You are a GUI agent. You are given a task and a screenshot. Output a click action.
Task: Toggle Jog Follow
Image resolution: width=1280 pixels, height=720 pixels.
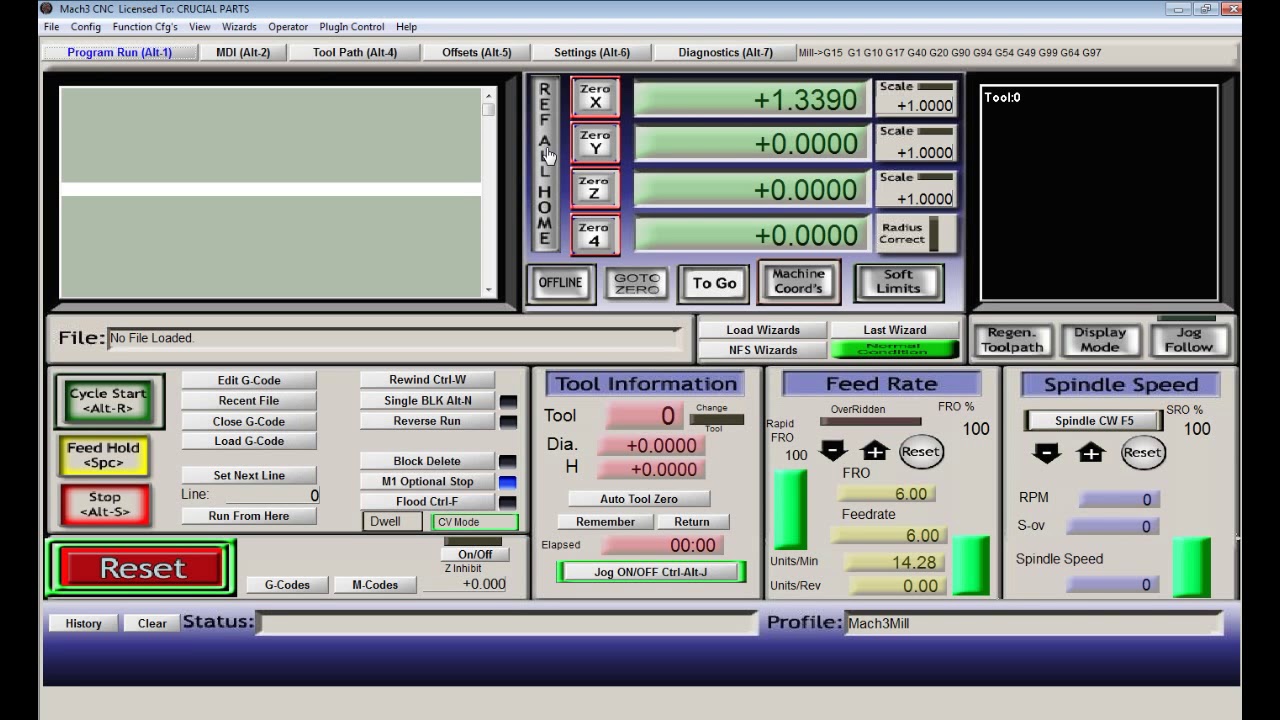pyautogui.click(x=1188, y=340)
